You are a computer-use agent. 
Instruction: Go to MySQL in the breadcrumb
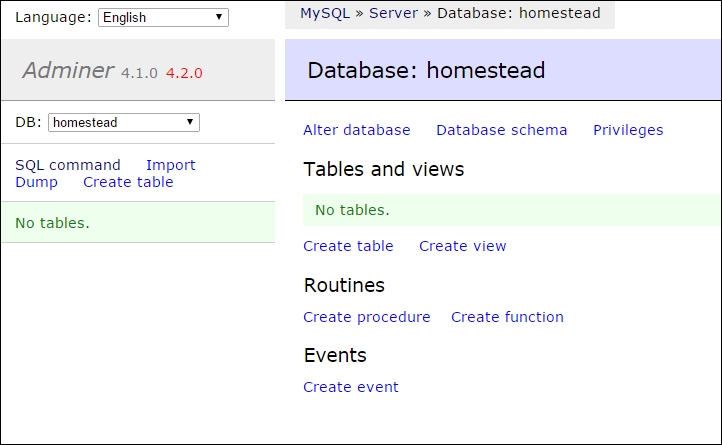click(x=325, y=13)
